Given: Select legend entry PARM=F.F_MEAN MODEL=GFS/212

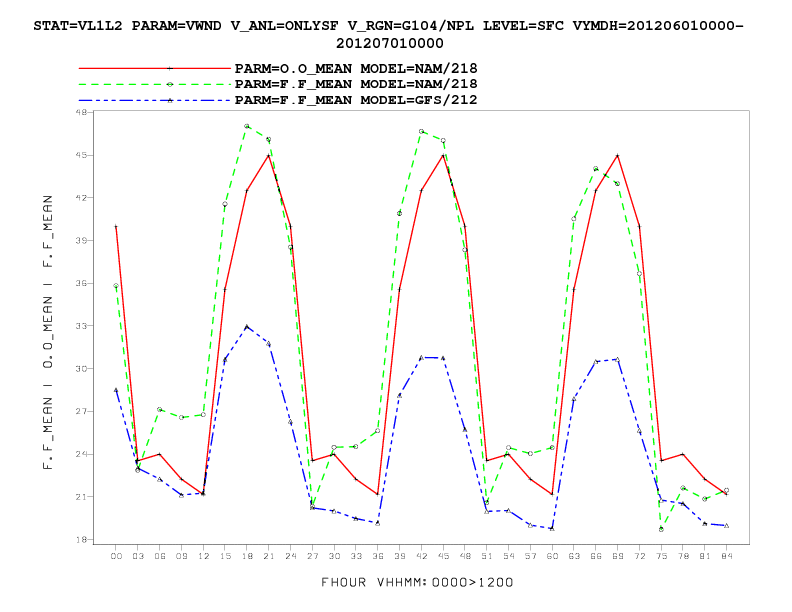Looking at the screenshot, I should click(x=356, y=100).
